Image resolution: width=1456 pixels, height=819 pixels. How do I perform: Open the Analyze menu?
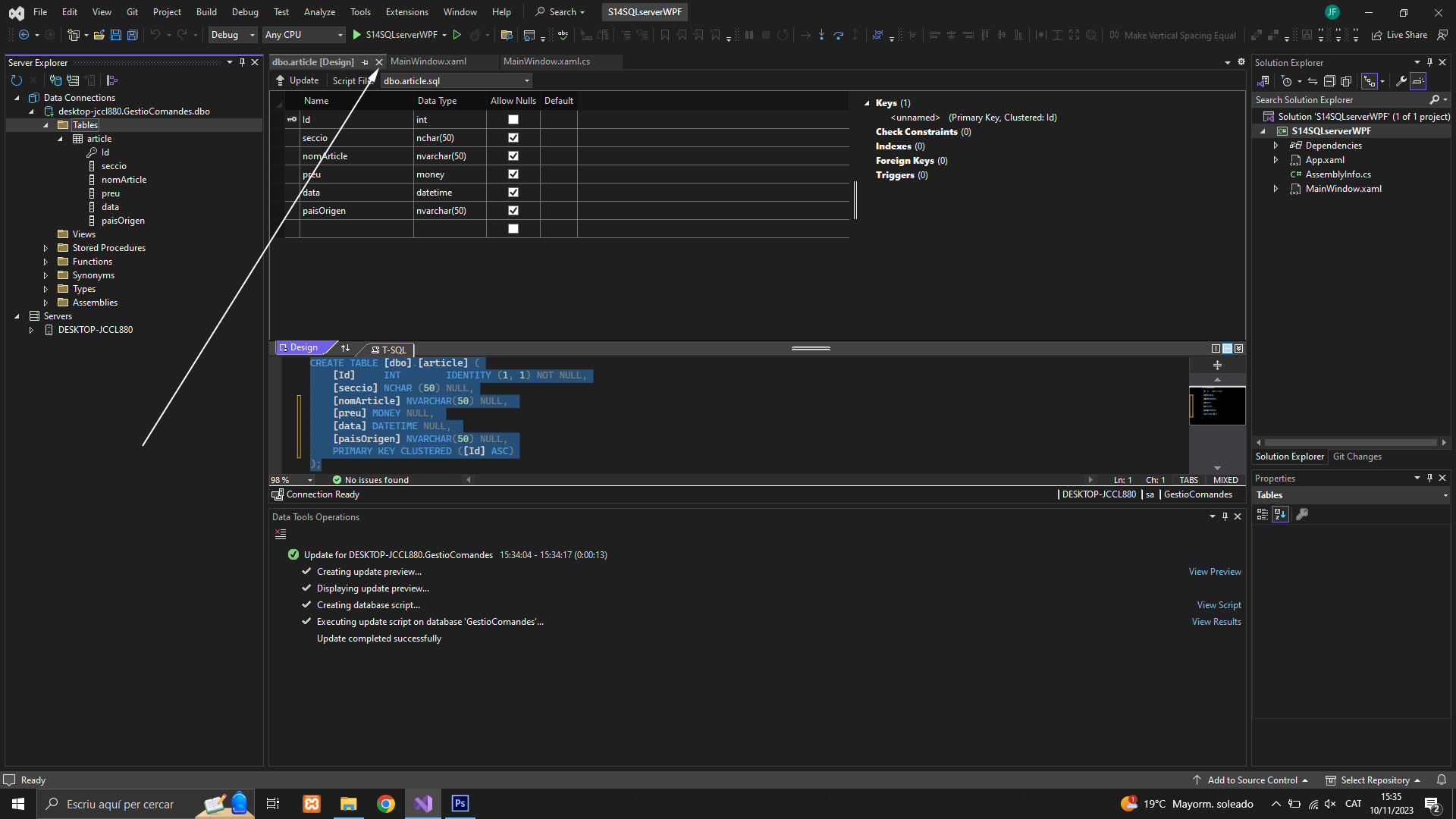[x=319, y=12]
